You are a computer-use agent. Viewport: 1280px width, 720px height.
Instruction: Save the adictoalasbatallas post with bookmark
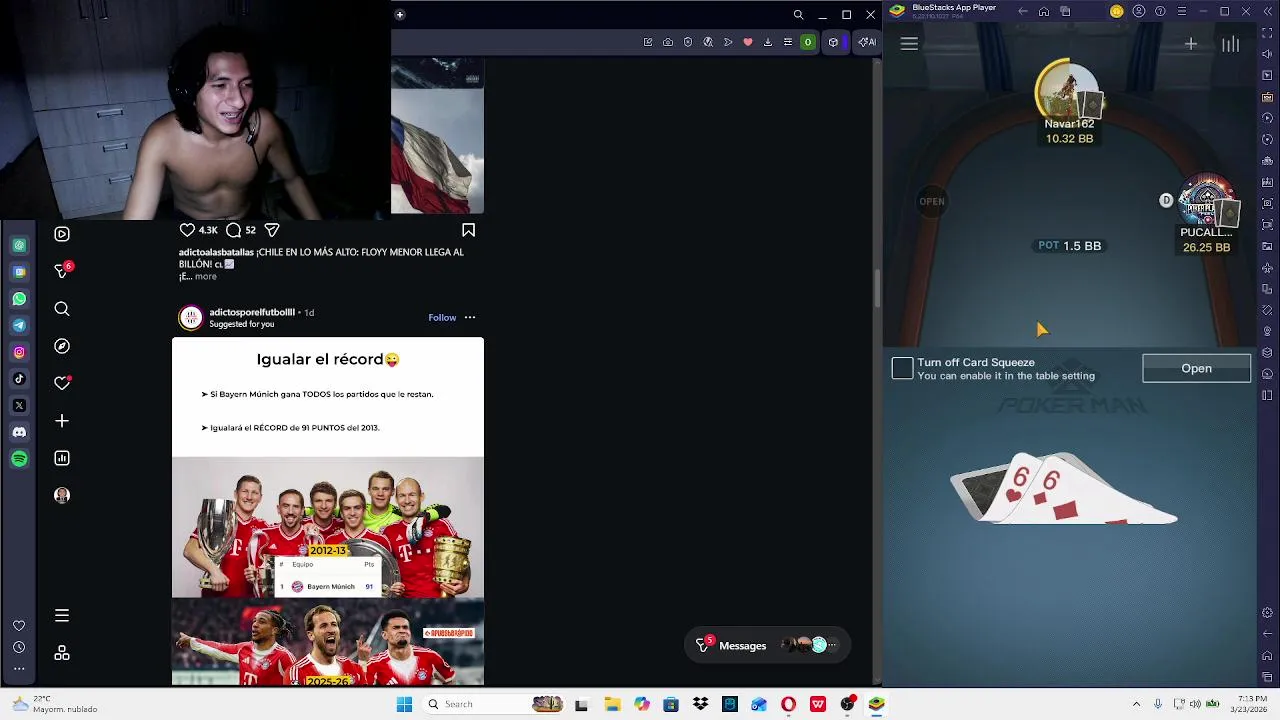pyautogui.click(x=468, y=230)
